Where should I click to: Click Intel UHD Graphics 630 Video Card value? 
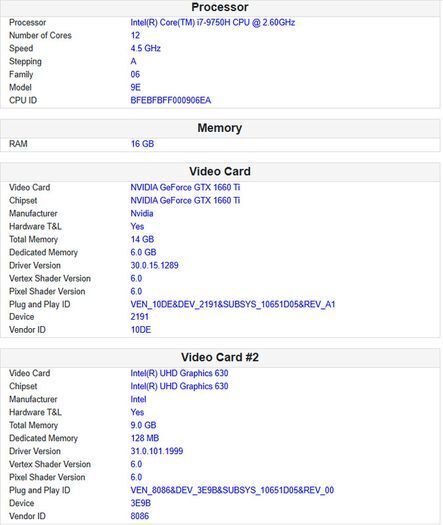(179, 373)
